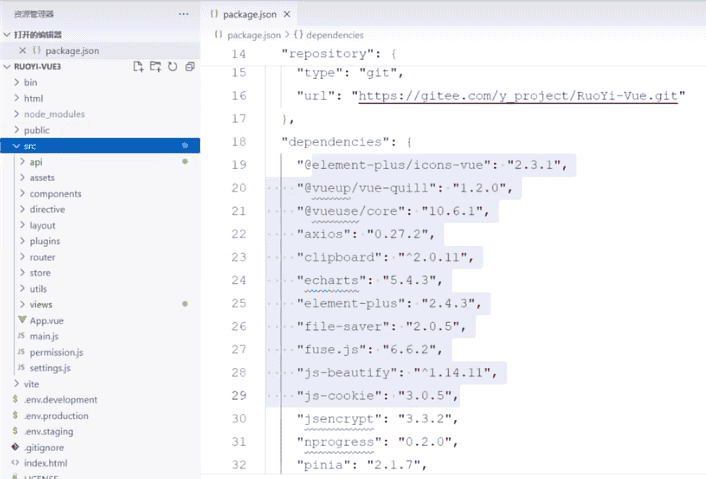Open permission.js from the file tree
Image resolution: width=706 pixels, height=479 pixels.
pos(56,352)
